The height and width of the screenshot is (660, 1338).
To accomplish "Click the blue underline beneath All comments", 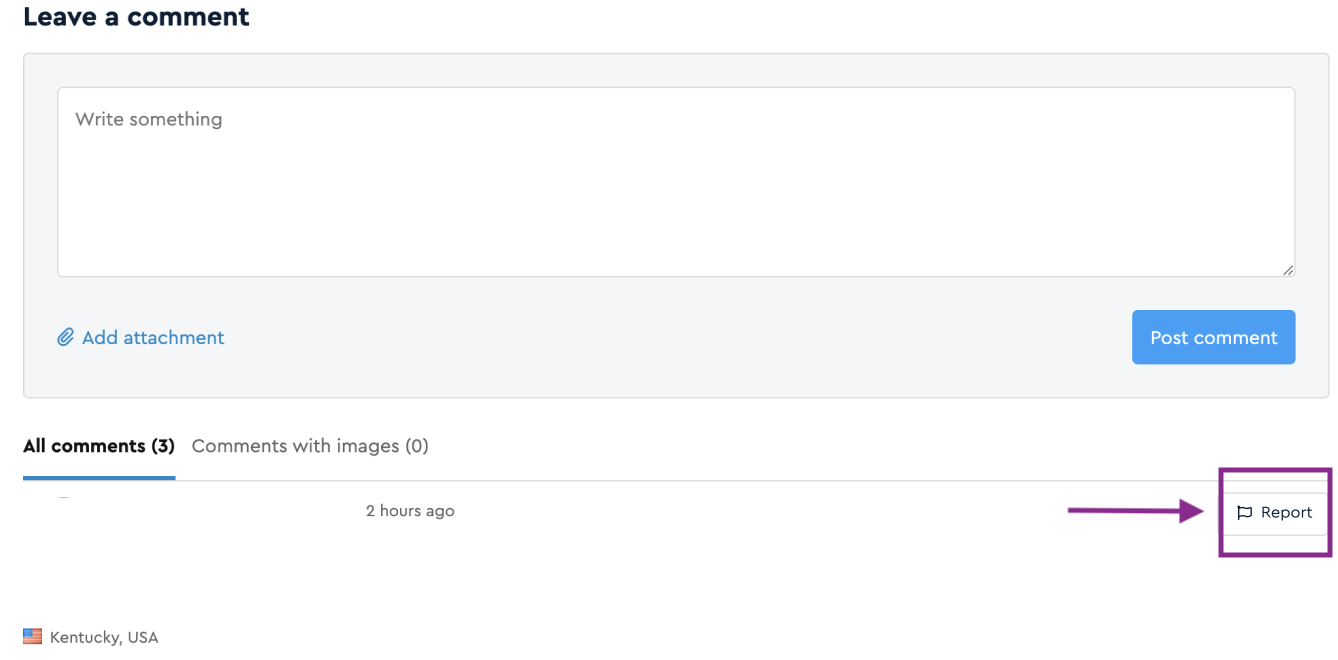I will tap(99, 478).
